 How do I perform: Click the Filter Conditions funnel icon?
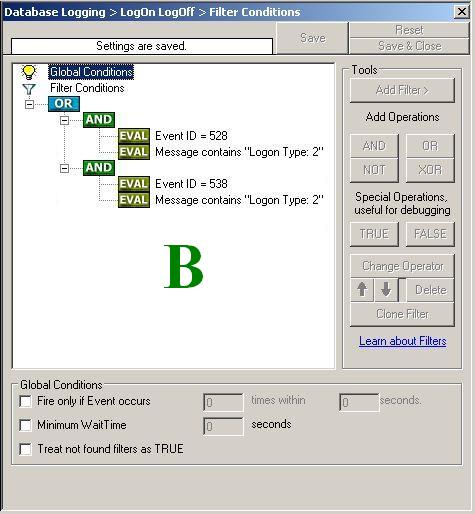click(29, 89)
